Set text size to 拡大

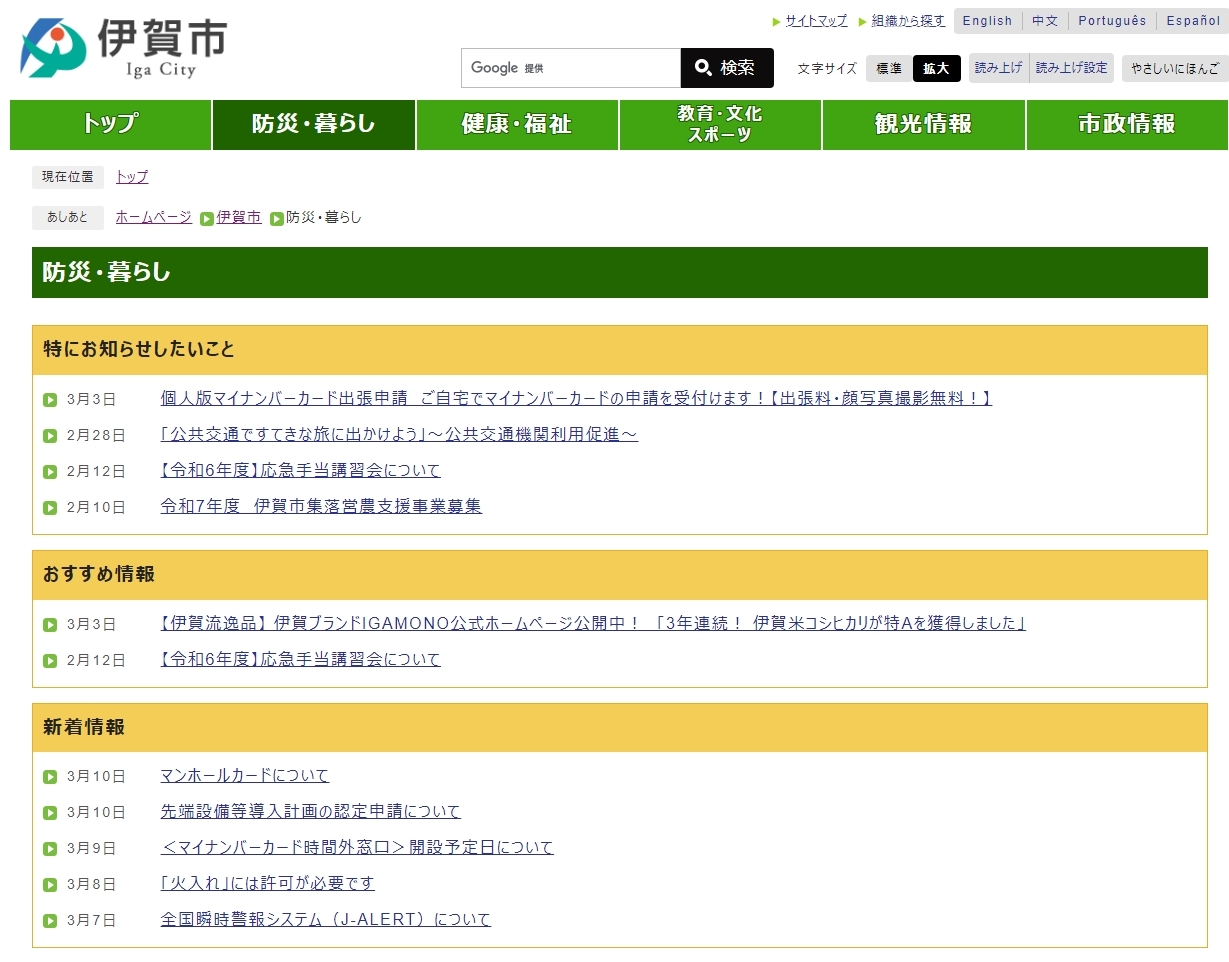[936, 68]
